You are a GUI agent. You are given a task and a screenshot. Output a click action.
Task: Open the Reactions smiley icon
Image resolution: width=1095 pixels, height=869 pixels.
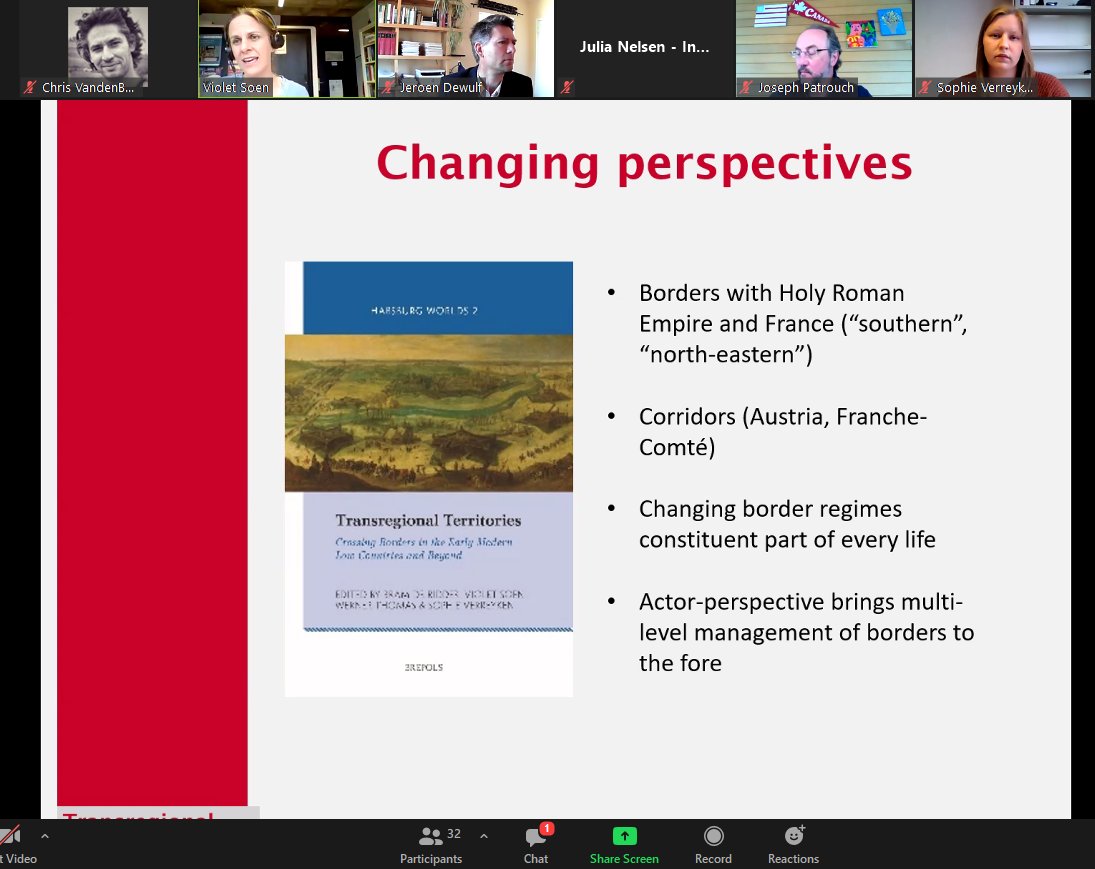coord(794,835)
